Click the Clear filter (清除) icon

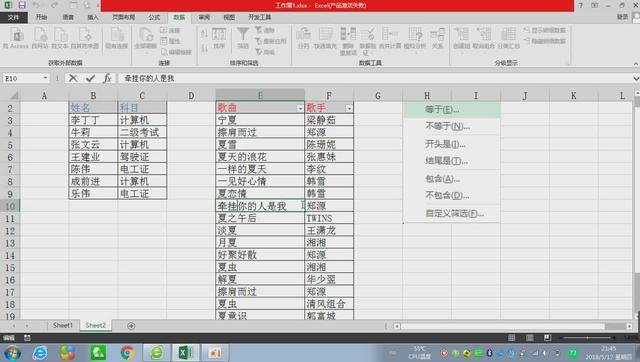265,31
